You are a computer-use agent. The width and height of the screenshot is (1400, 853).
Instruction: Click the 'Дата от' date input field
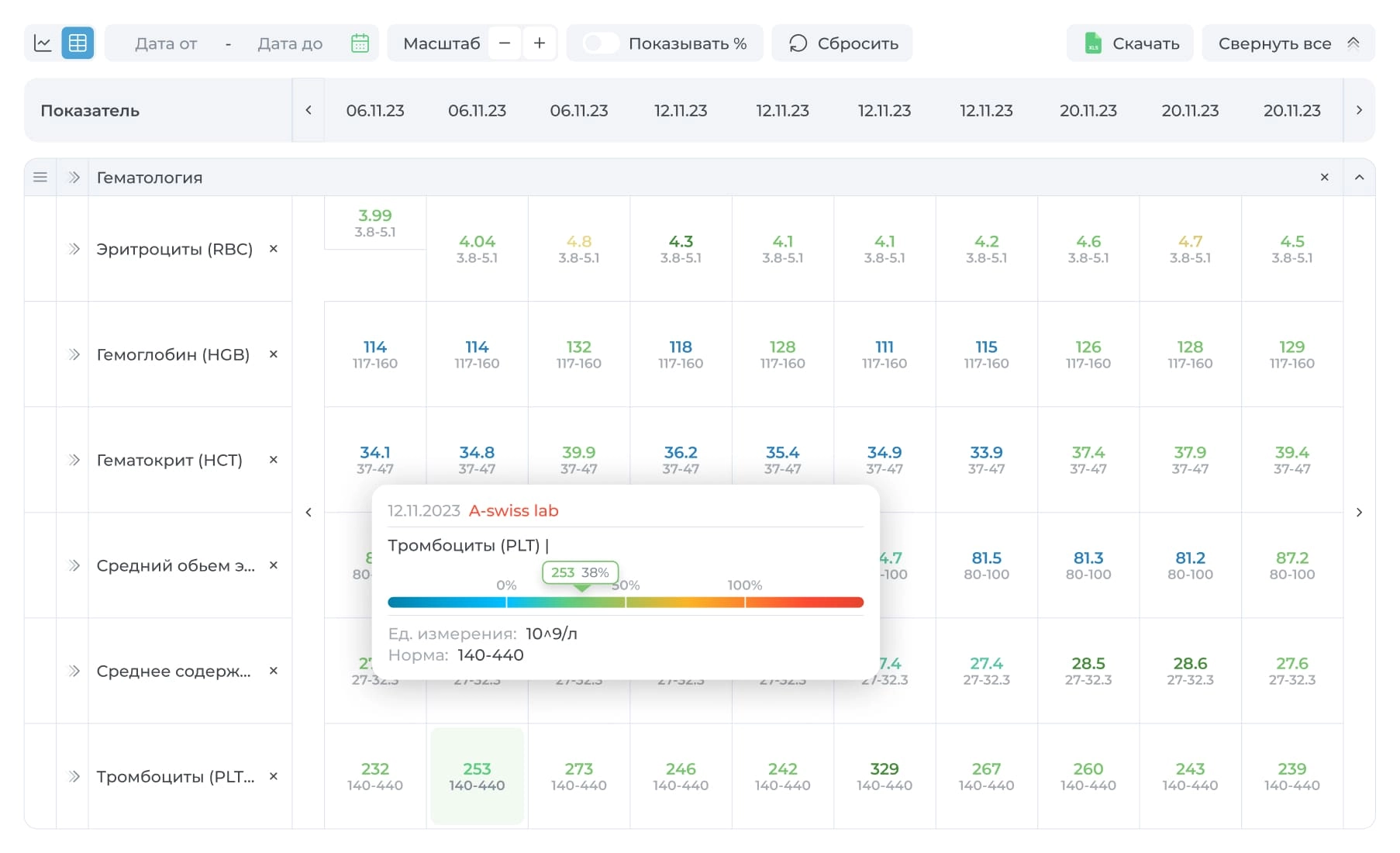pos(166,43)
